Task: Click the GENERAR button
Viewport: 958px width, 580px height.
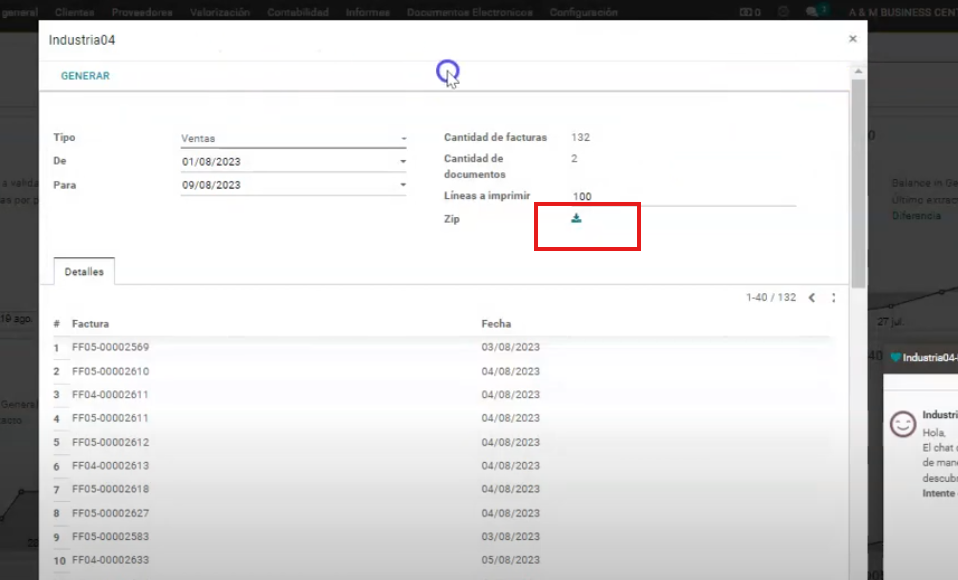Action: 85,76
